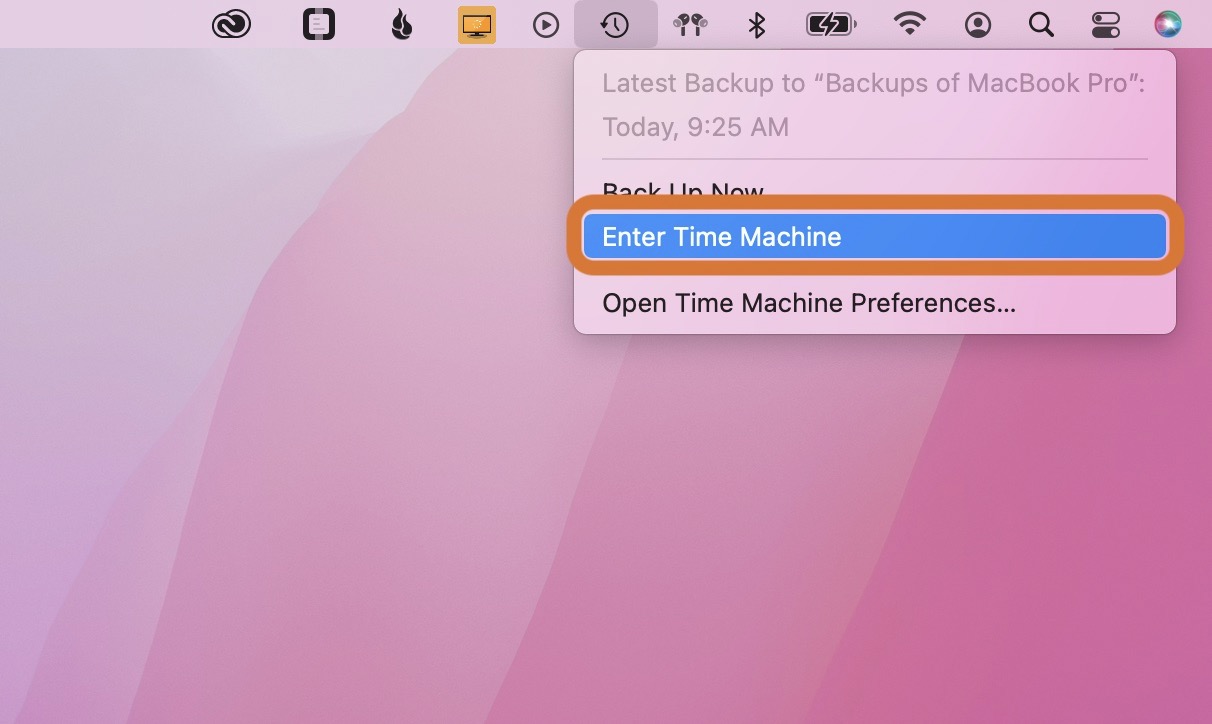Viewport: 1212px width, 724px height.
Task: Open the Now Playing play-circle icon
Action: click(x=546, y=24)
